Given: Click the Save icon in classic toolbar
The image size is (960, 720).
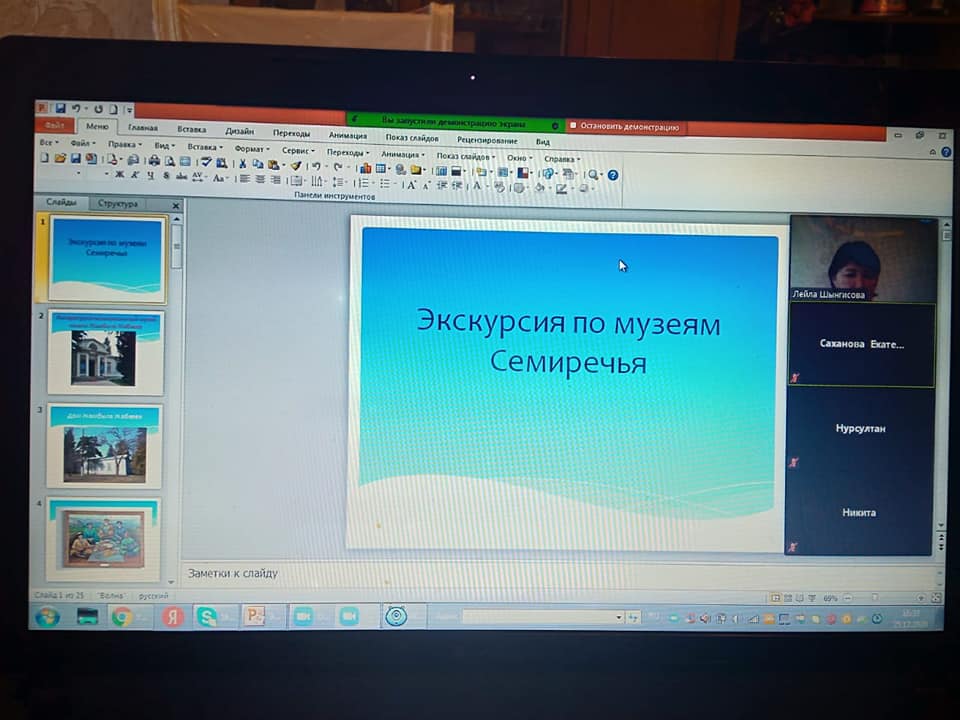Looking at the screenshot, I should click(76, 159).
